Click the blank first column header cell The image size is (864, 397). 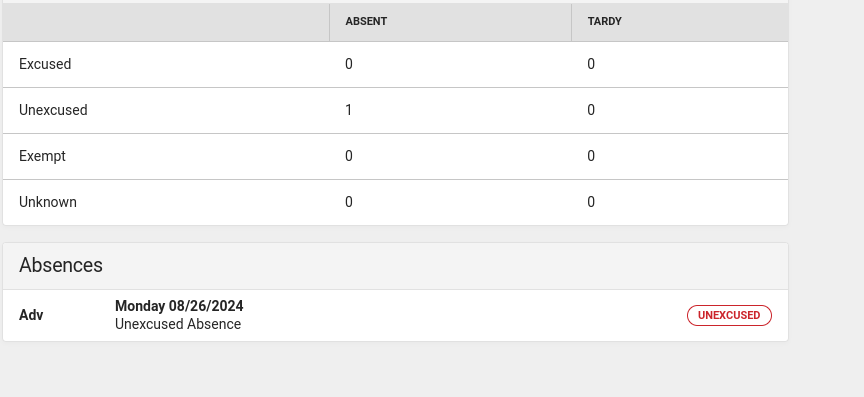(166, 22)
